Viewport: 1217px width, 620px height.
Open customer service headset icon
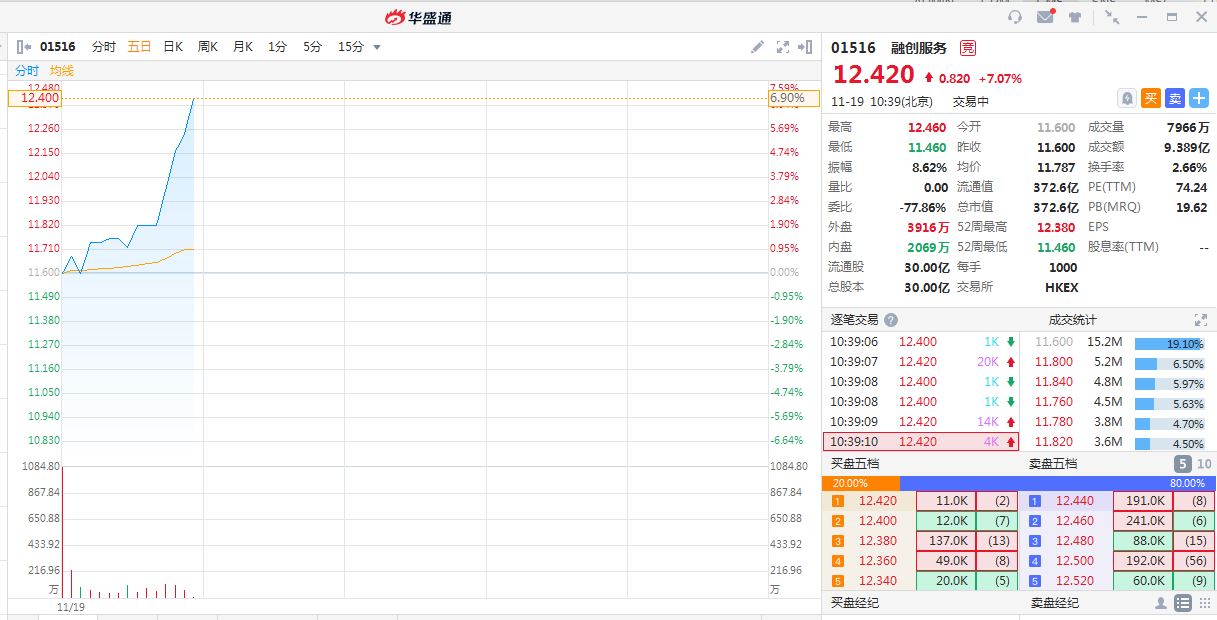click(1015, 17)
